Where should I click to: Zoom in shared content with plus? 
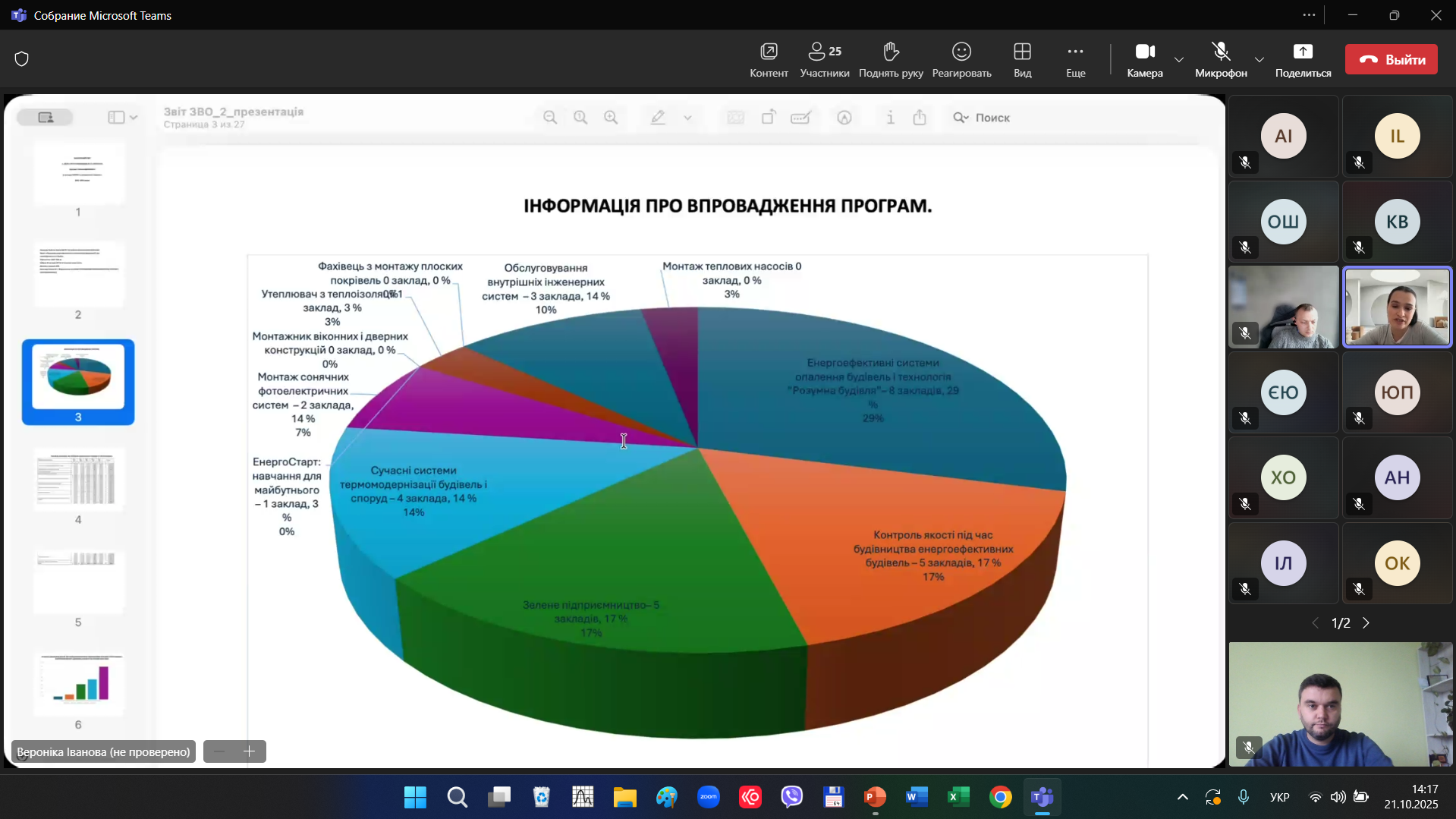pyautogui.click(x=249, y=751)
